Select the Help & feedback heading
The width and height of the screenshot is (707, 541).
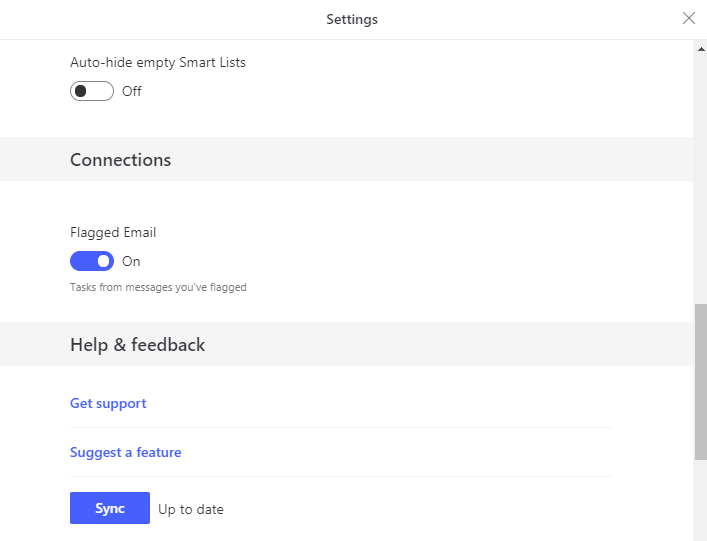point(137,345)
